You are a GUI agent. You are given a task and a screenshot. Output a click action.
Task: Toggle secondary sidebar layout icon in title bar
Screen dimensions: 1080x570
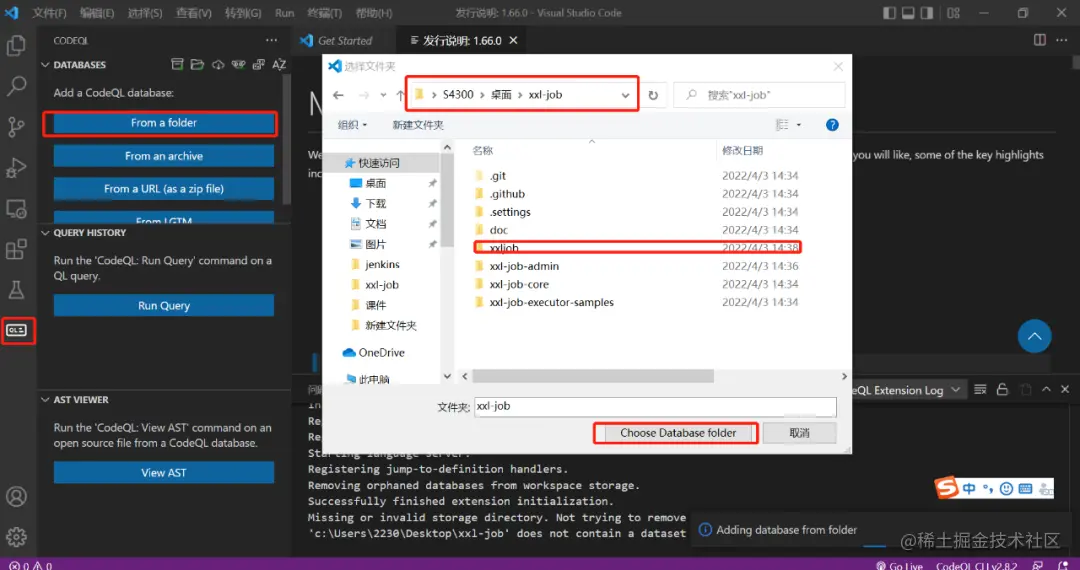[x=926, y=13]
